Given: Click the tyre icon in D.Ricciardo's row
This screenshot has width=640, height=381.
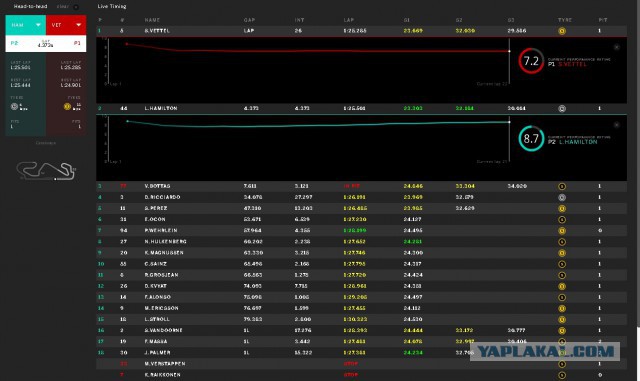Looking at the screenshot, I should [562, 197].
